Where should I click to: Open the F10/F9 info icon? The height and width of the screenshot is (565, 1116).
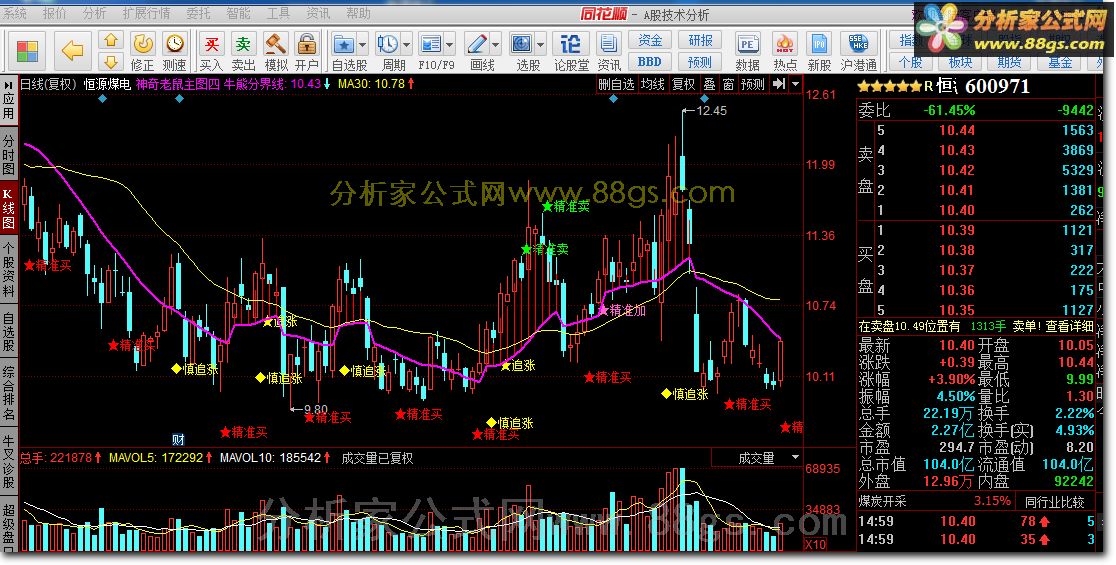pyautogui.click(x=431, y=44)
